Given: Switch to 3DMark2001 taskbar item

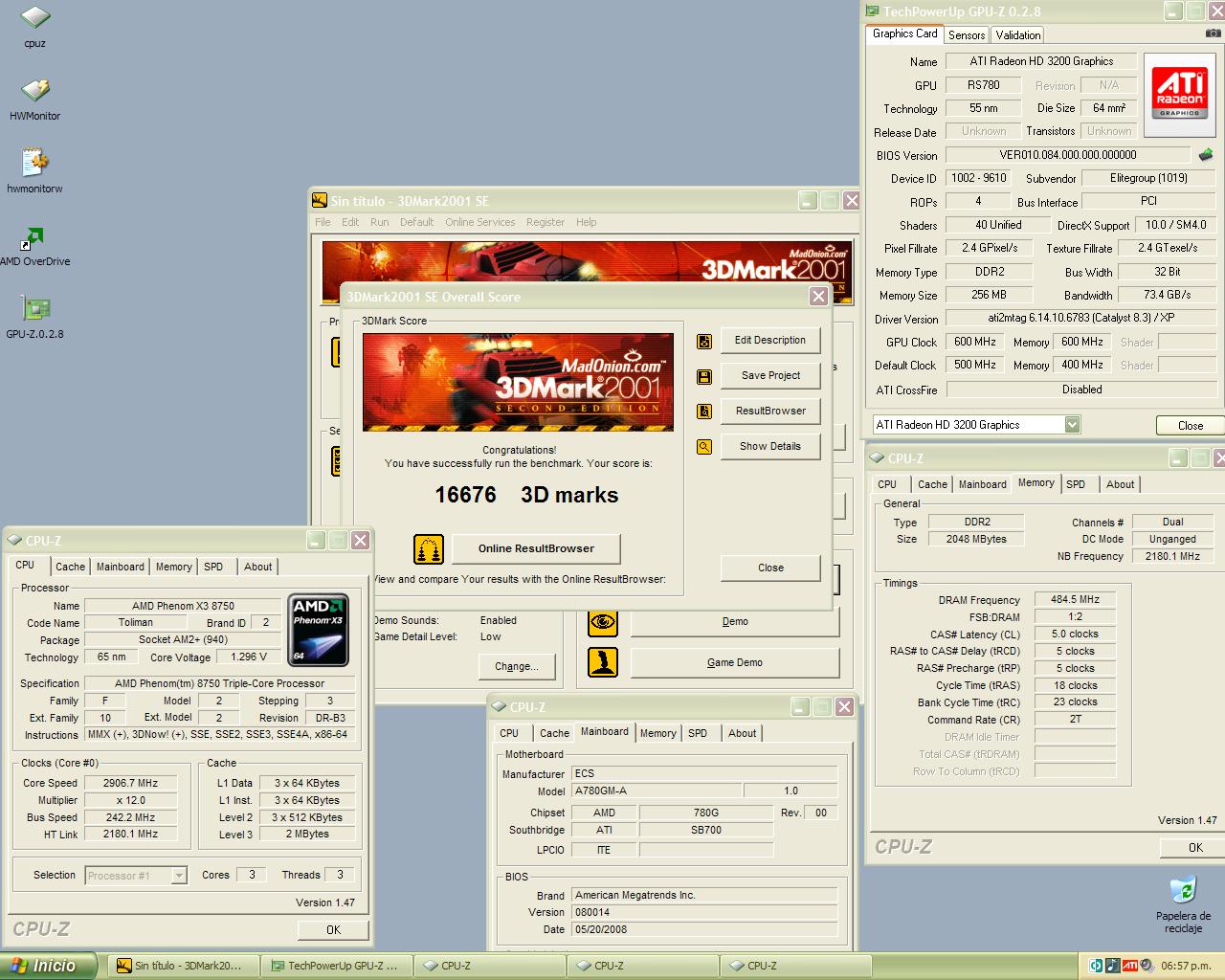Looking at the screenshot, I should 185,966.
